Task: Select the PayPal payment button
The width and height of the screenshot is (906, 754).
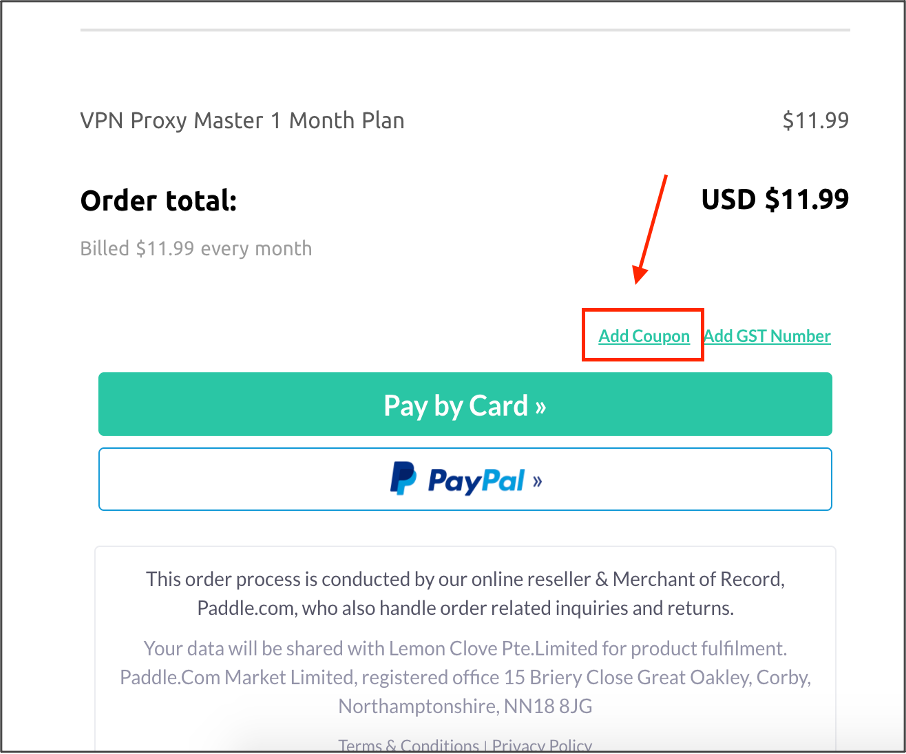Action: 465,479
